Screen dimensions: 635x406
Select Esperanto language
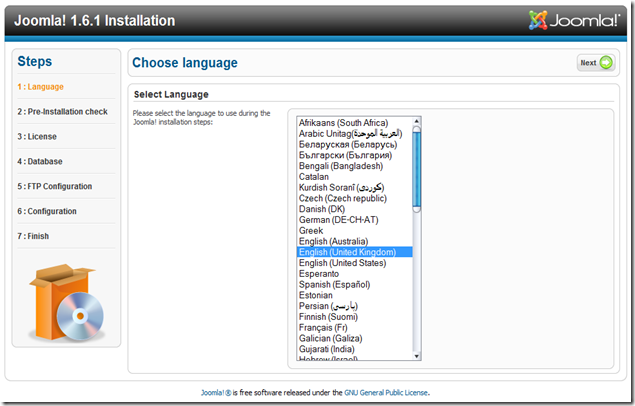(355, 274)
